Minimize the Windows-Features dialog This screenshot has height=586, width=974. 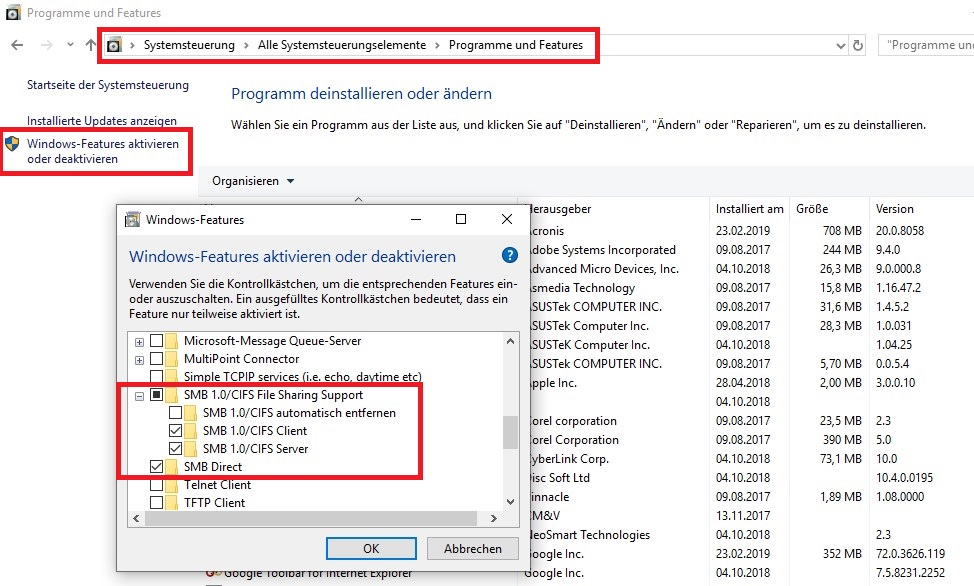click(416, 219)
